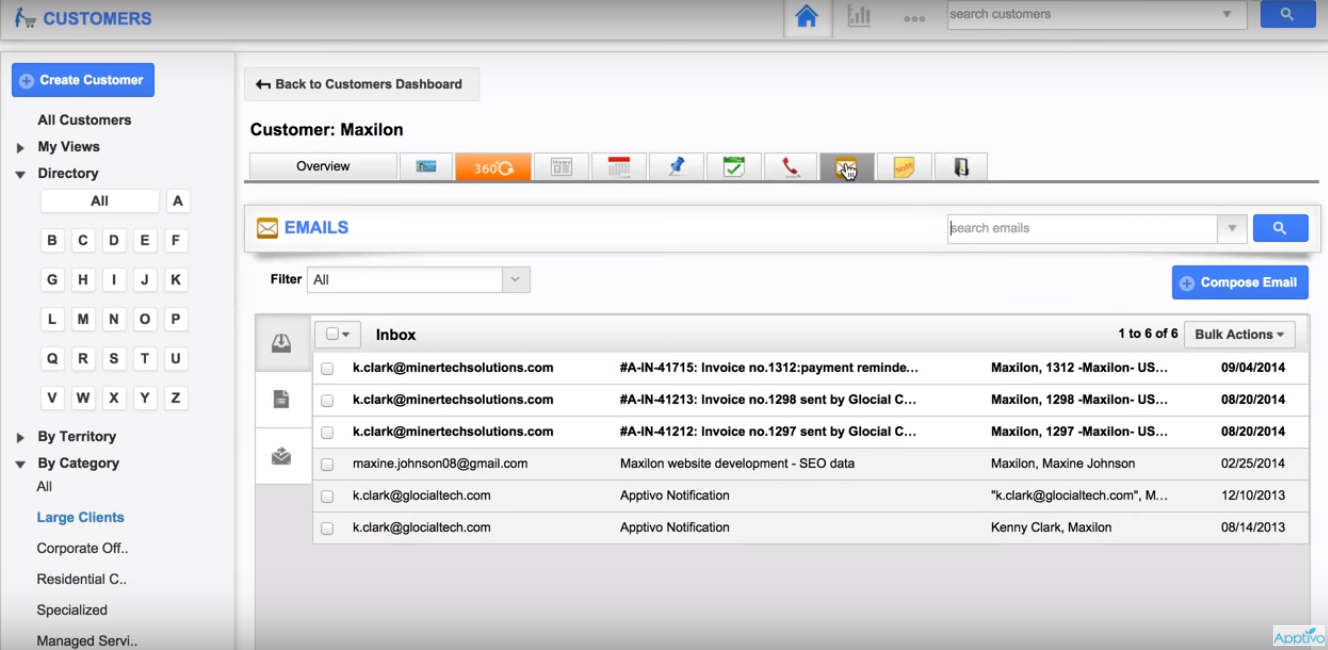This screenshot has height=650, width=1328.
Task: Open the Tasks checklist icon
Action: [735, 166]
